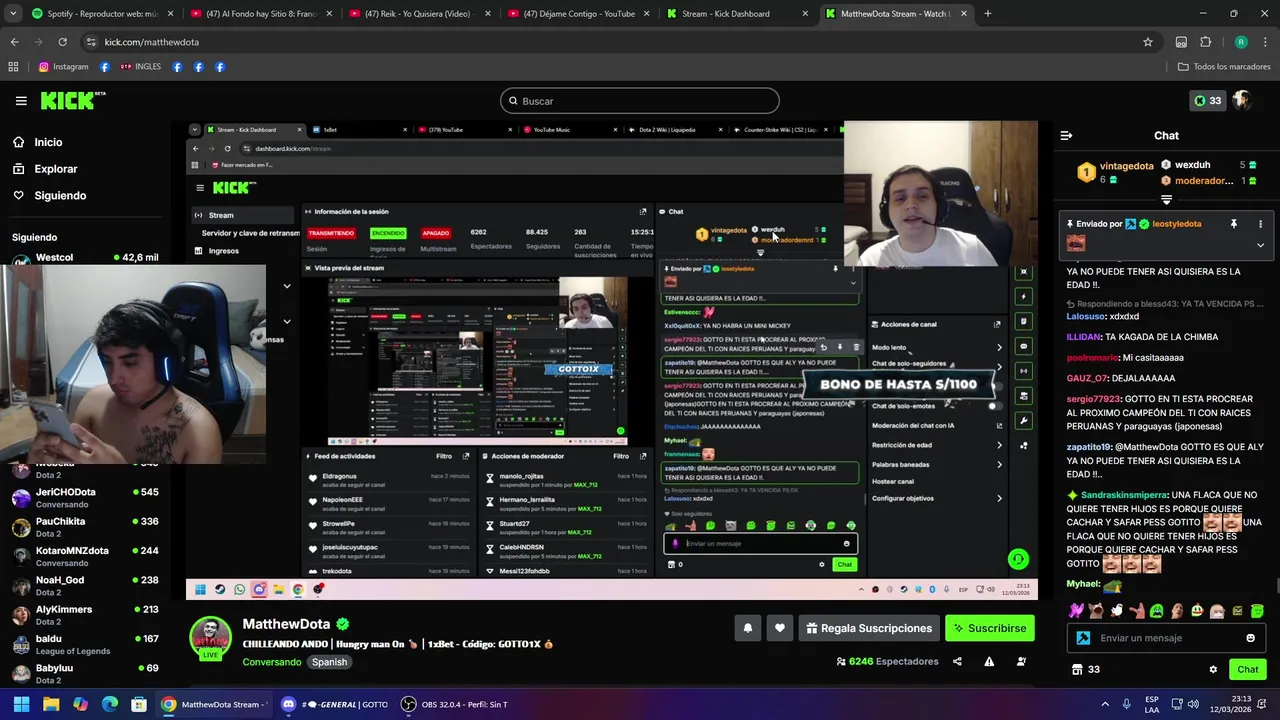Click the Kicks gift shop icon below chat
1280x720 pixels.
pyautogui.click(x=1077, y=669)
